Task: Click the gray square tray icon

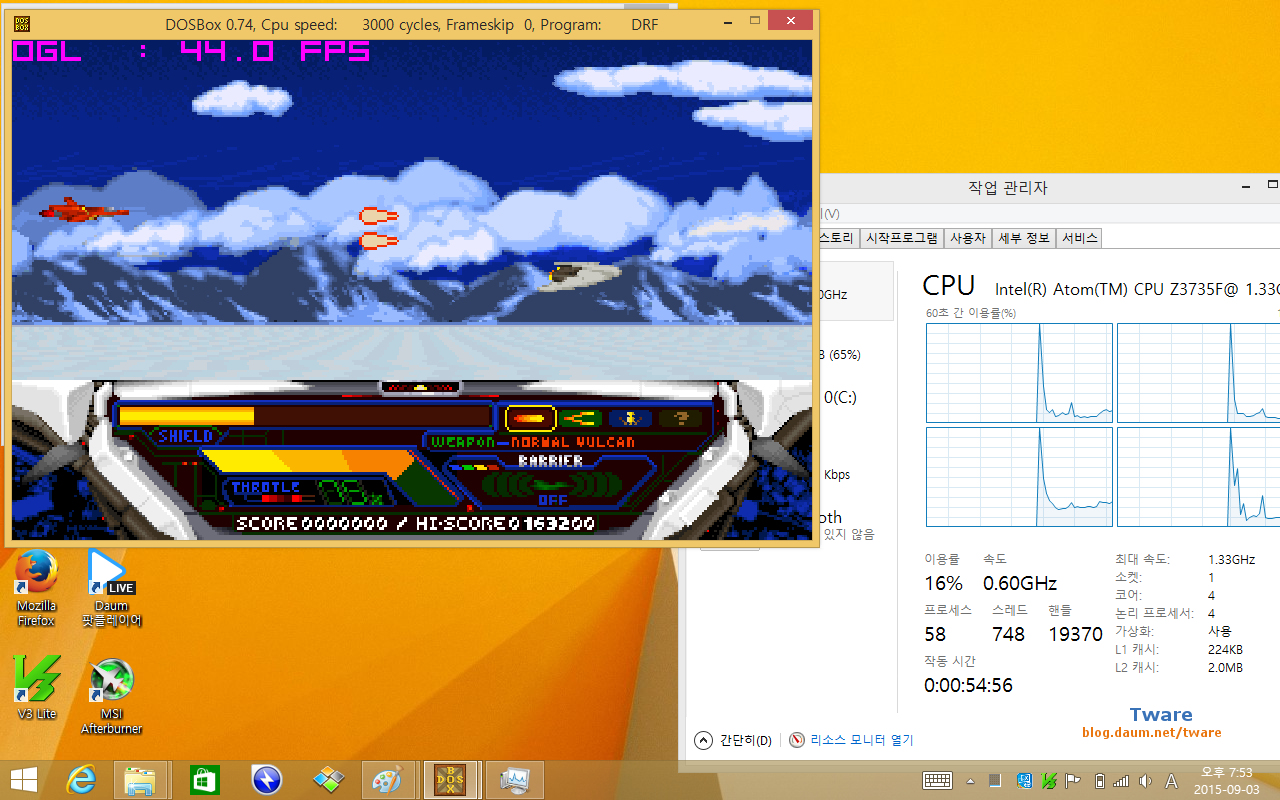Action: click(995, 780)
